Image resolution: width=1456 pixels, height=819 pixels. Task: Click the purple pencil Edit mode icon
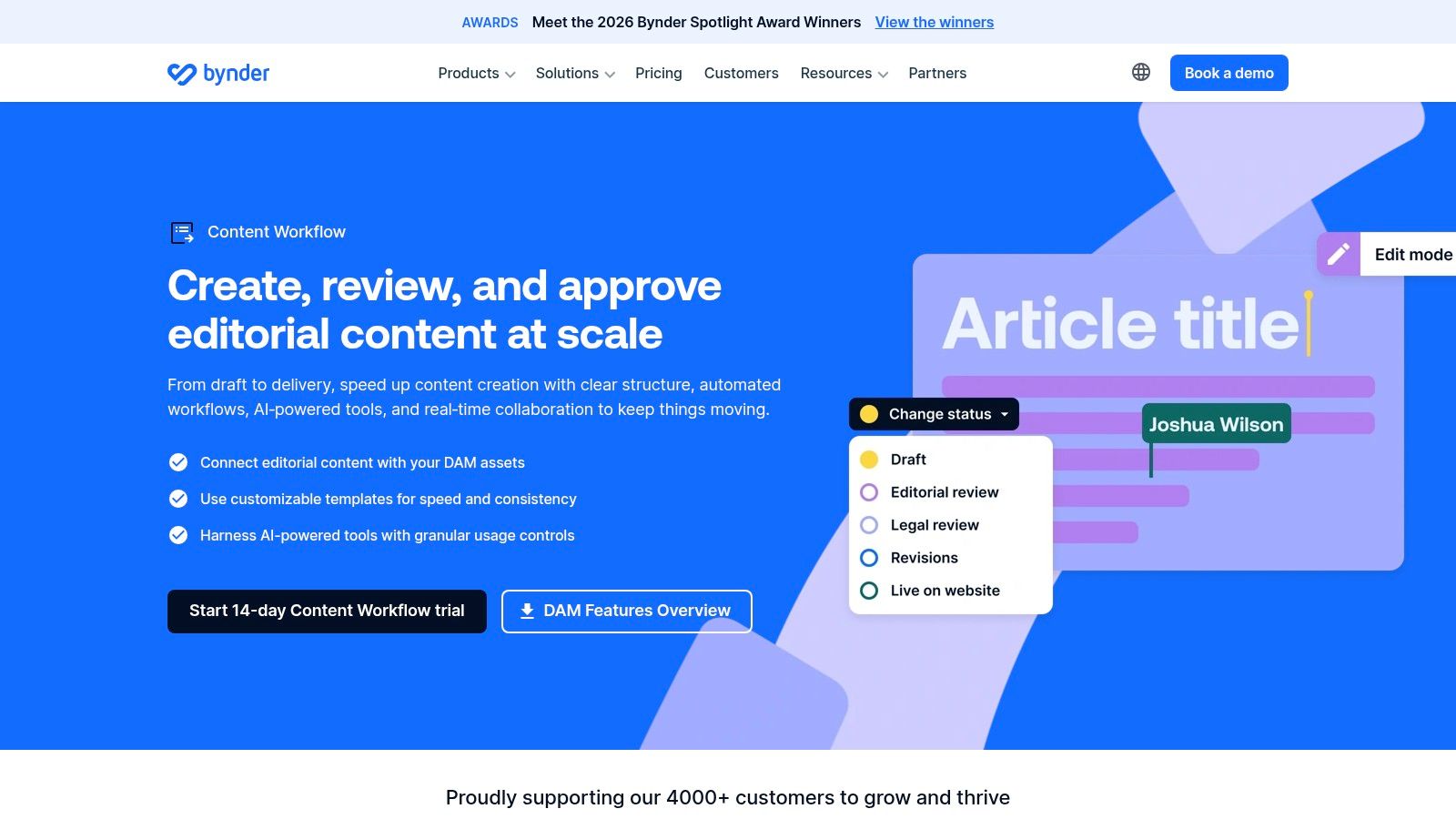coord(1339,254)
